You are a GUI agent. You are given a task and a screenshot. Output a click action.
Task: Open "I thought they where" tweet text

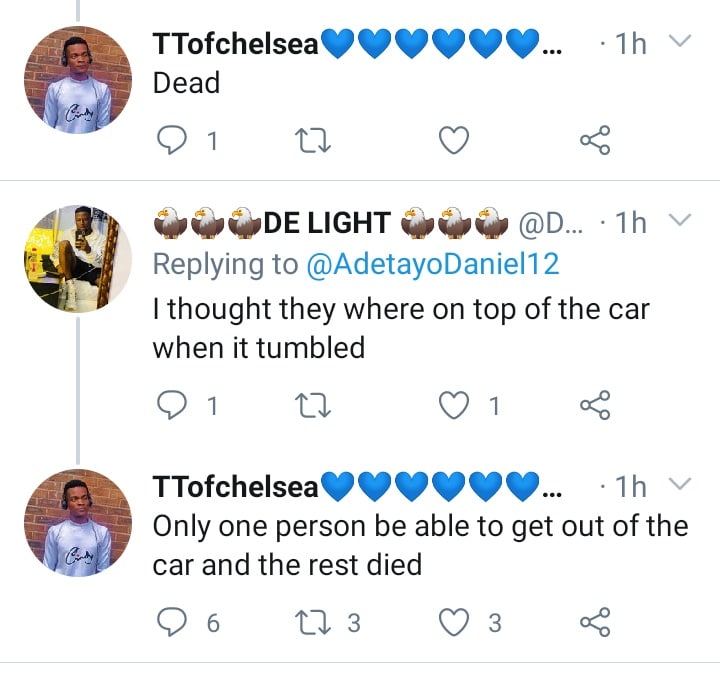(400, 328)
